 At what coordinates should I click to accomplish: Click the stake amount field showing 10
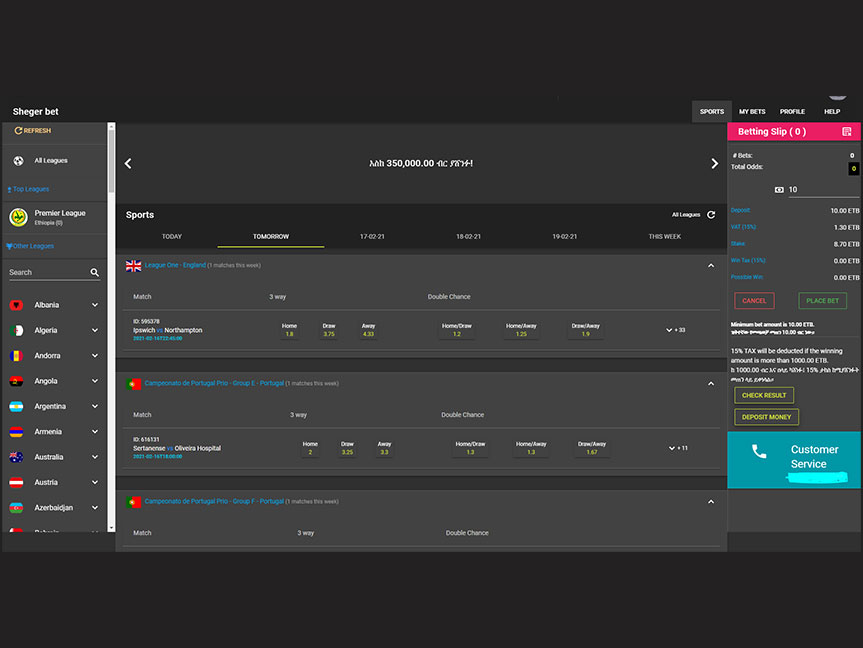coord(823,190)
